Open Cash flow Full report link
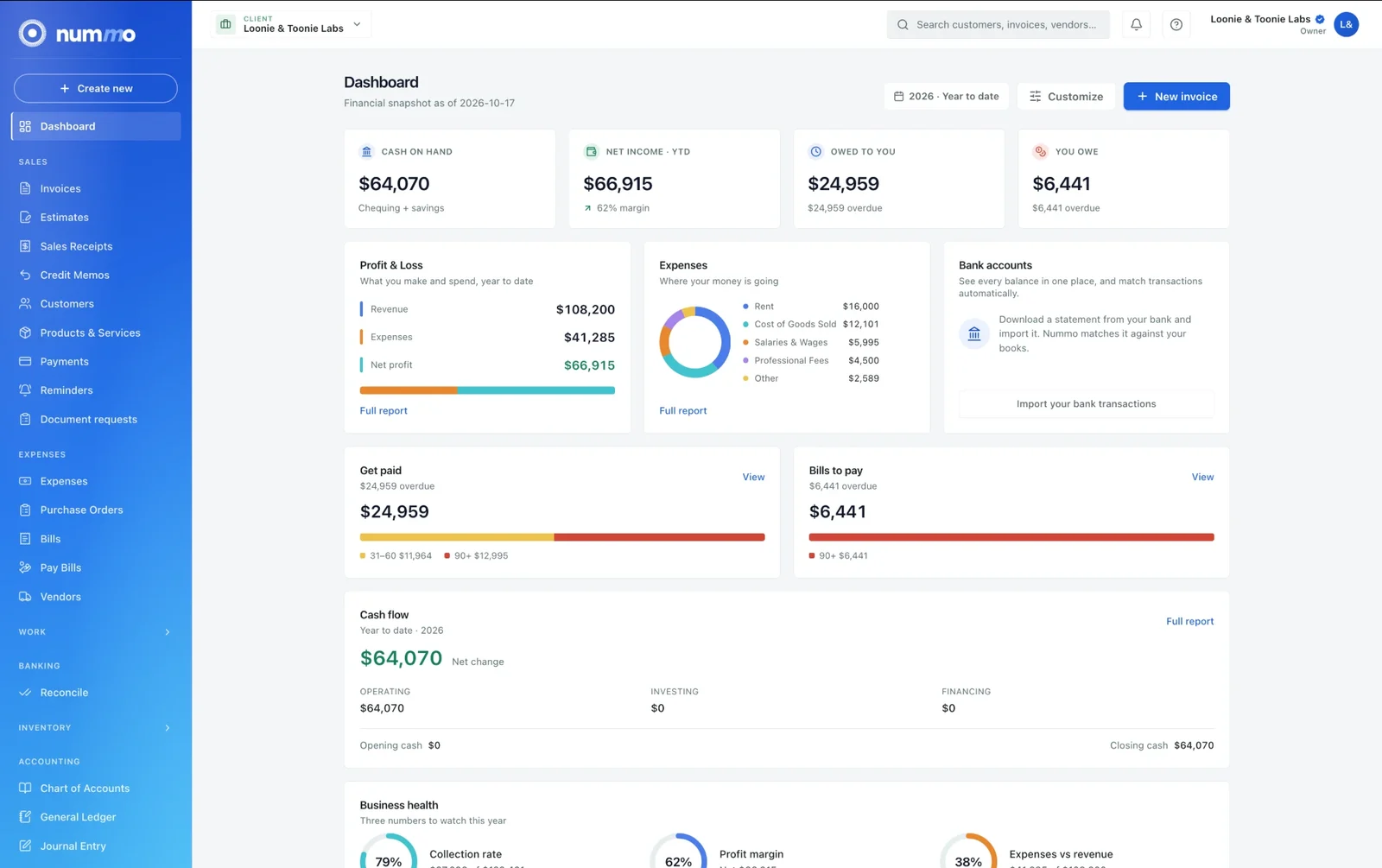Image resolution: width=1382 pixels, height=868 pixels. tap(1189, 621)
